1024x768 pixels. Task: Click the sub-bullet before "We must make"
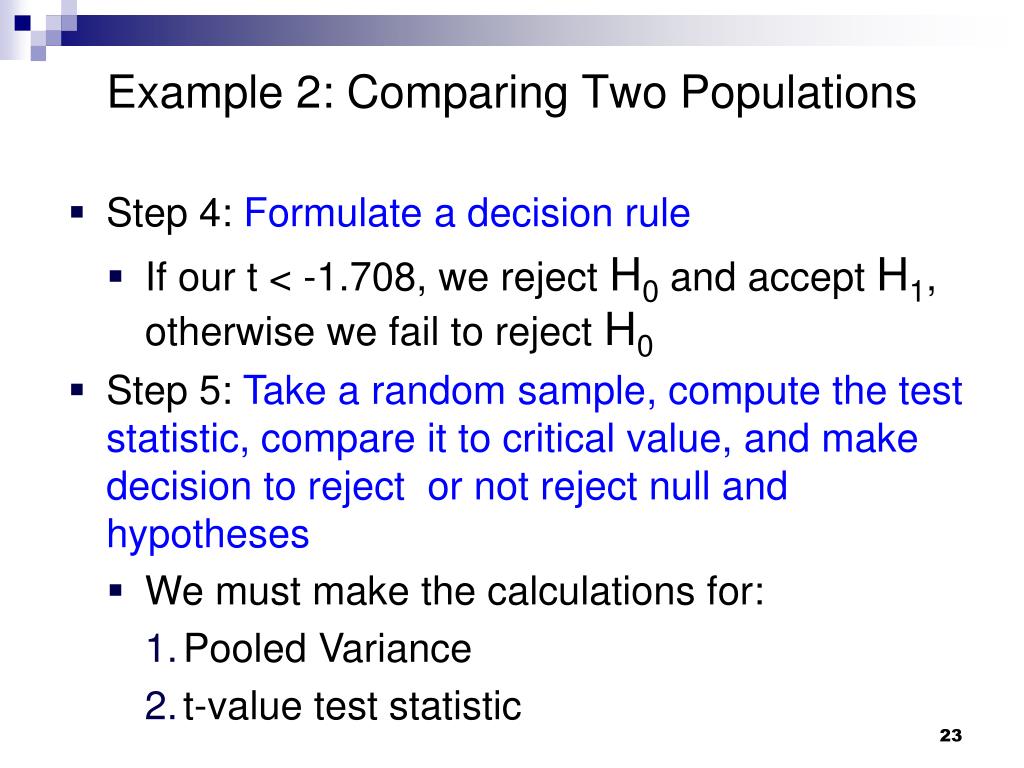tap(116, 591)
